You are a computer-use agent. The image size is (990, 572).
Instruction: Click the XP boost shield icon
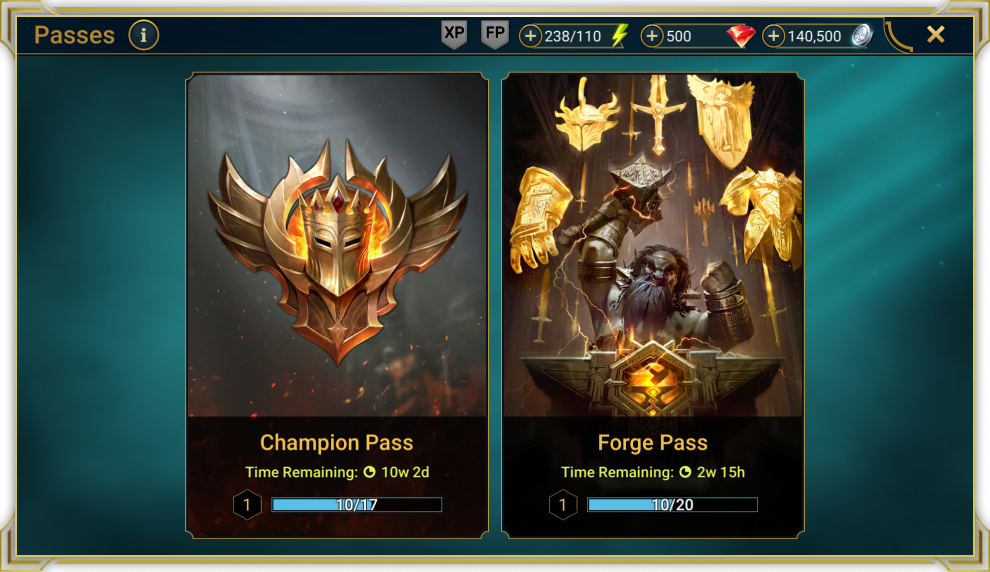click(454, 34)
